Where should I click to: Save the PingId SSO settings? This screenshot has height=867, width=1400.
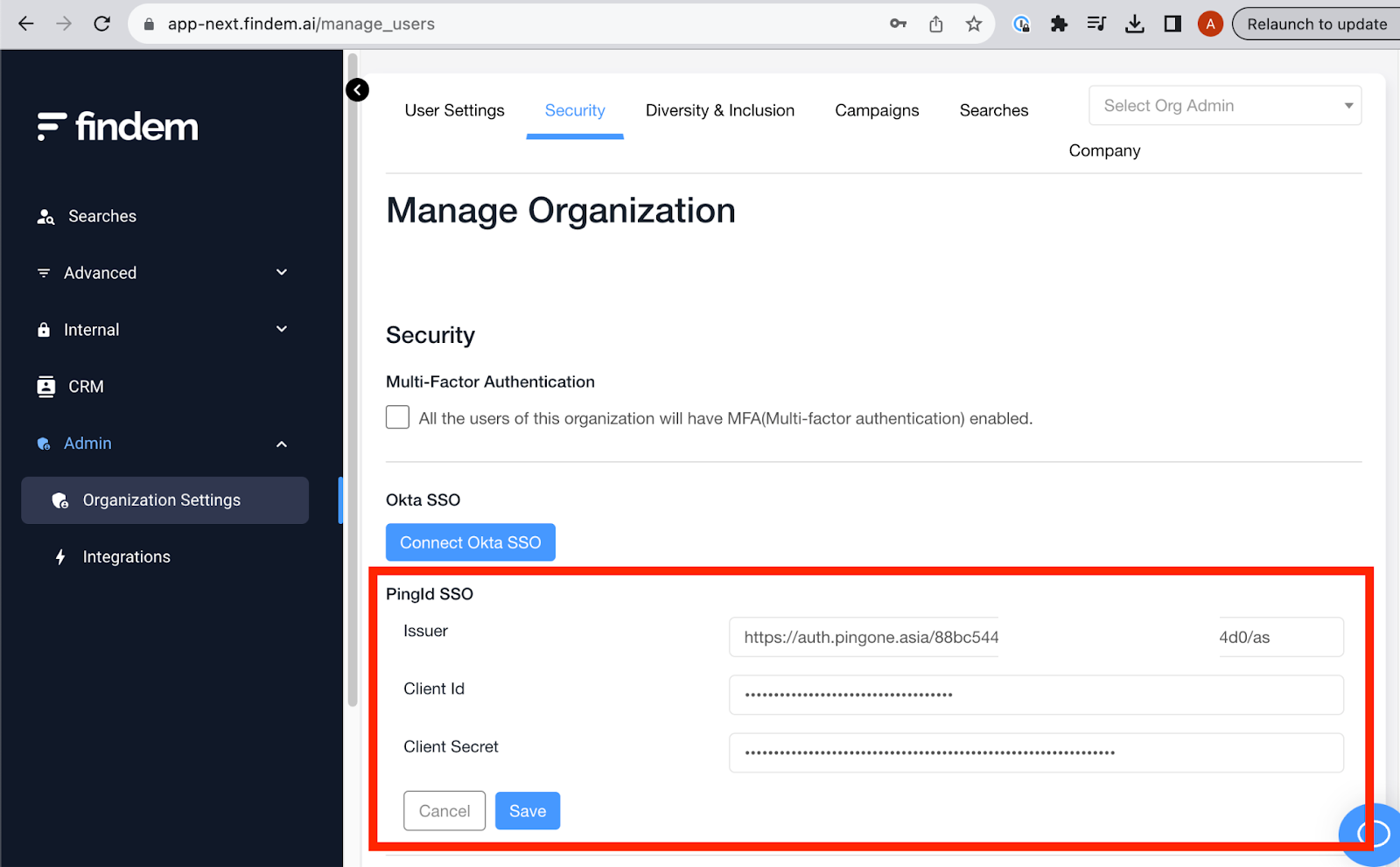(528, 811)
